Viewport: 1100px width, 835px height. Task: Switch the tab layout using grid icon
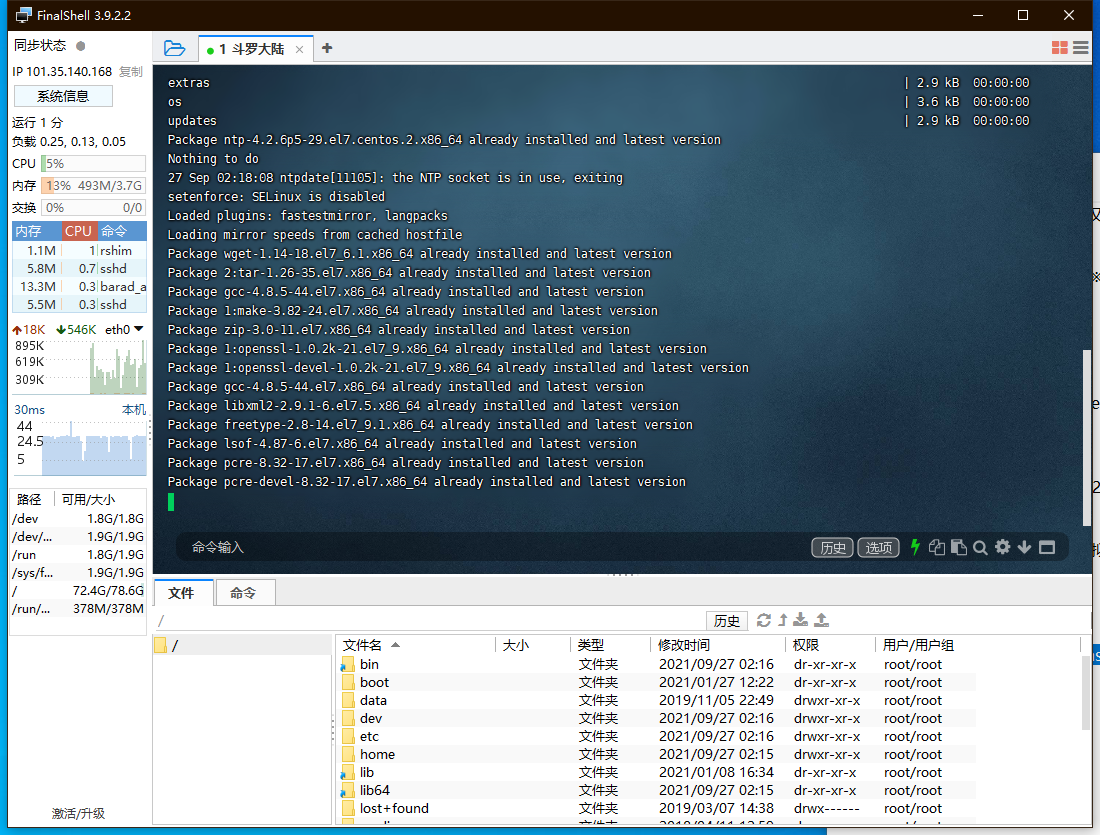(1060, 48)
